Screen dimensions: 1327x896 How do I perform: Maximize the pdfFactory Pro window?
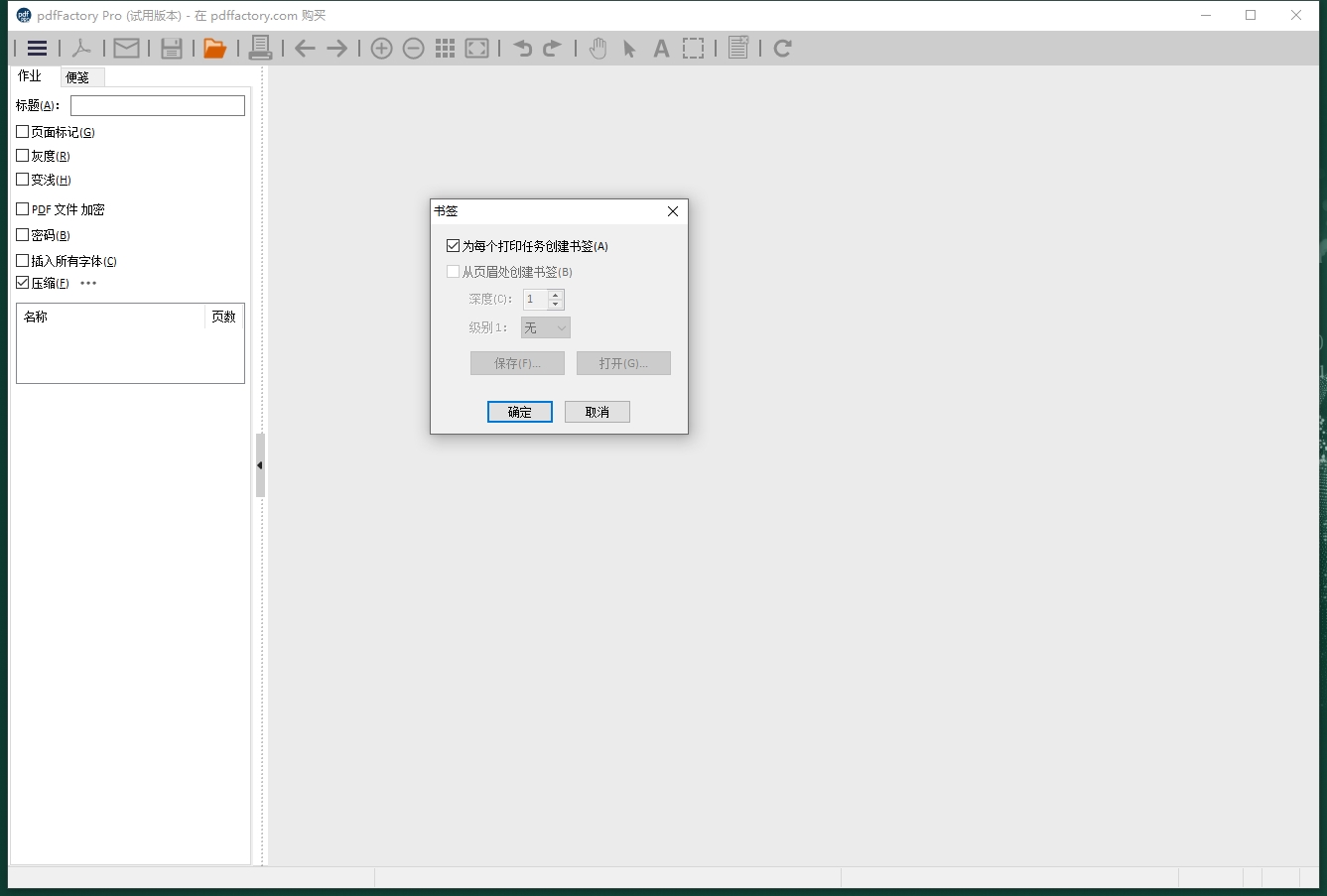(x=1251, y=15)
